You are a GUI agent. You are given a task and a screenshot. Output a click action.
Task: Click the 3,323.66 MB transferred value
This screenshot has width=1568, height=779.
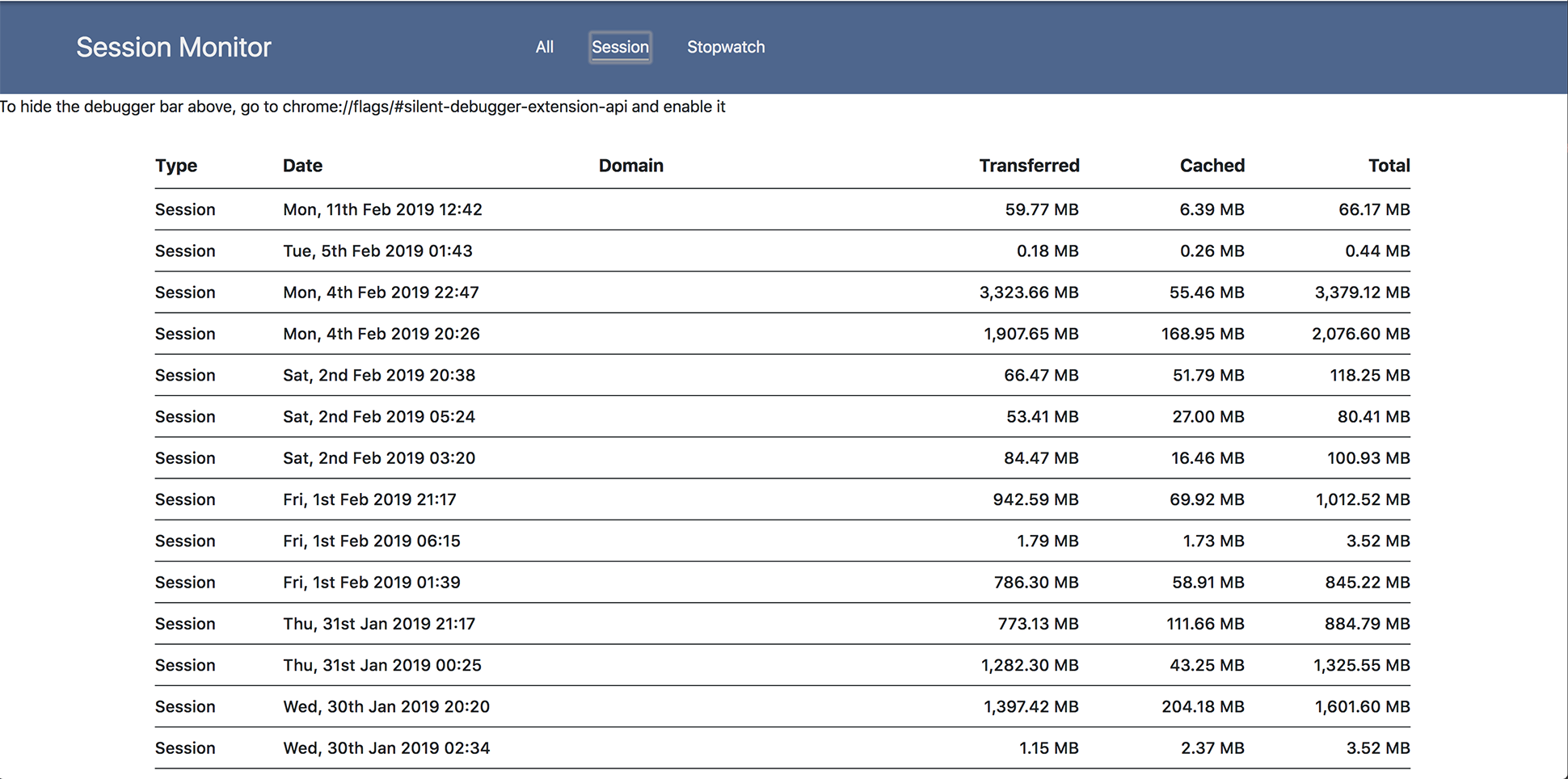pyautogui.click(x=1028, y=293)
